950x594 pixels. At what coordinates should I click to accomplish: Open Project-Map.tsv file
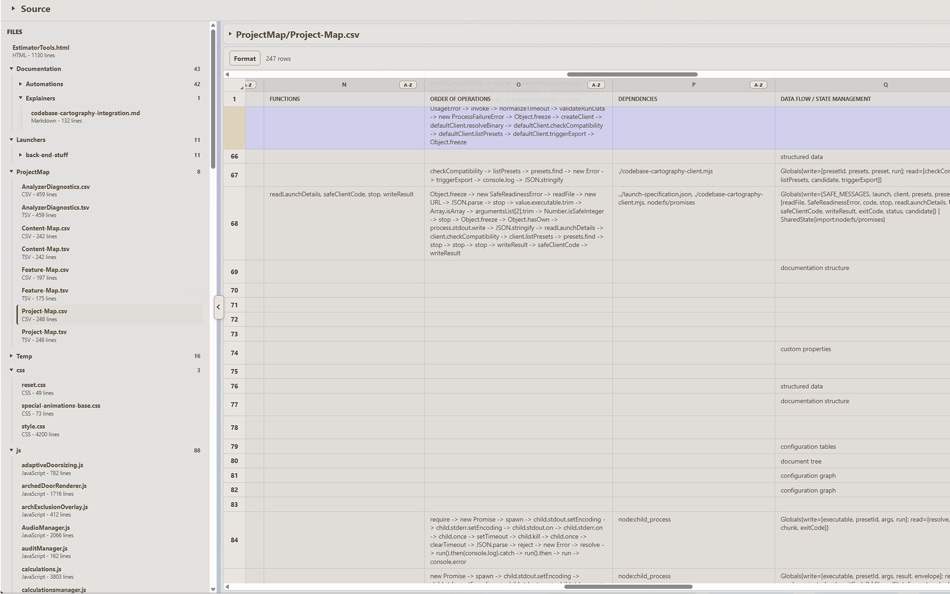click(x=45, y=336)
